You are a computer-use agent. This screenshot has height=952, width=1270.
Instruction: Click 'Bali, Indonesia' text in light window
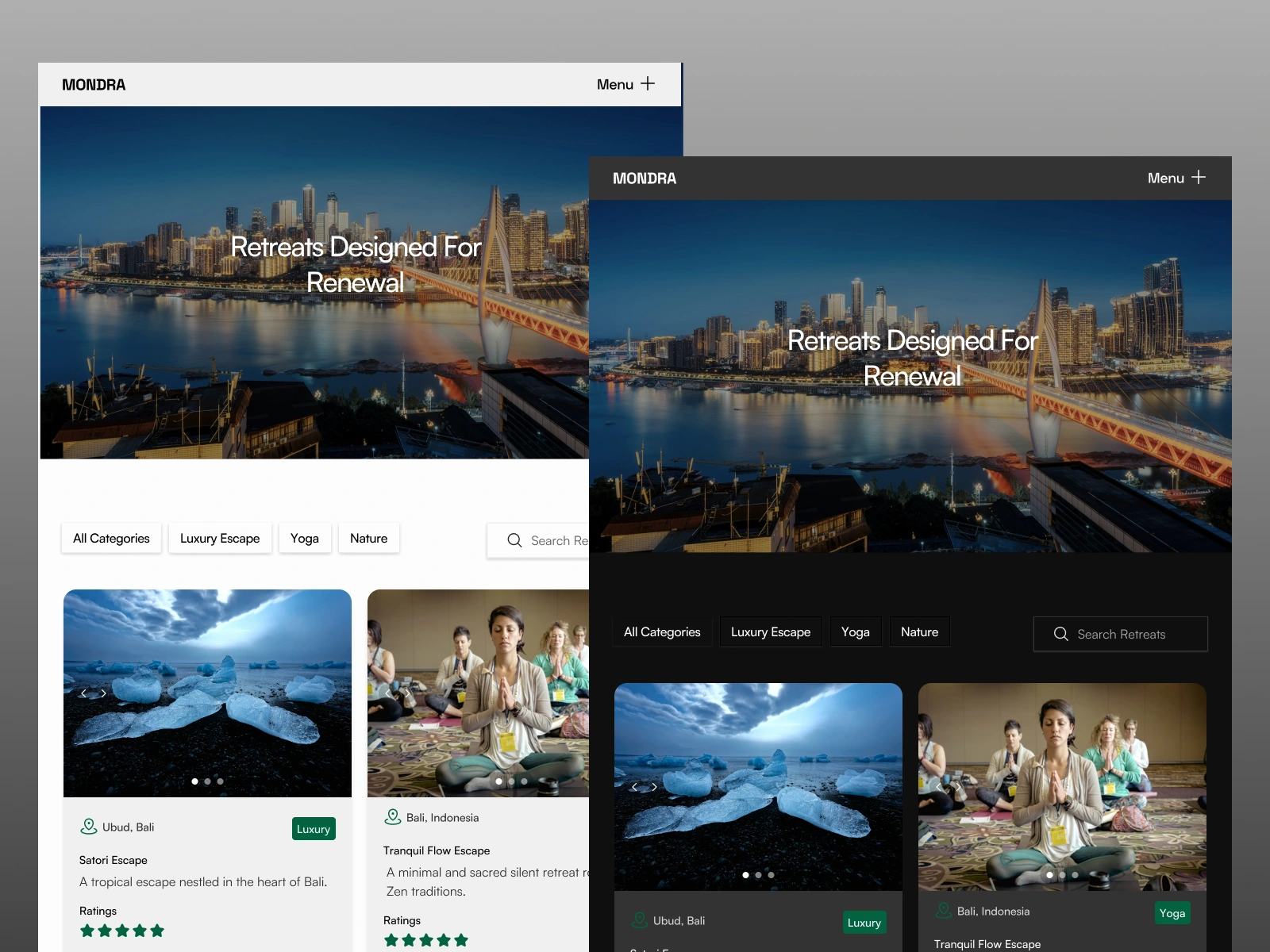coord(442,817)
